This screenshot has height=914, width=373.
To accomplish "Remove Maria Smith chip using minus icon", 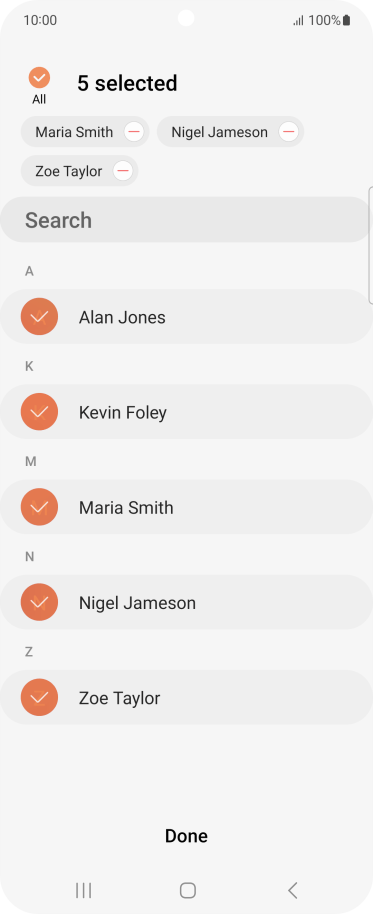I will click(134, 132).
